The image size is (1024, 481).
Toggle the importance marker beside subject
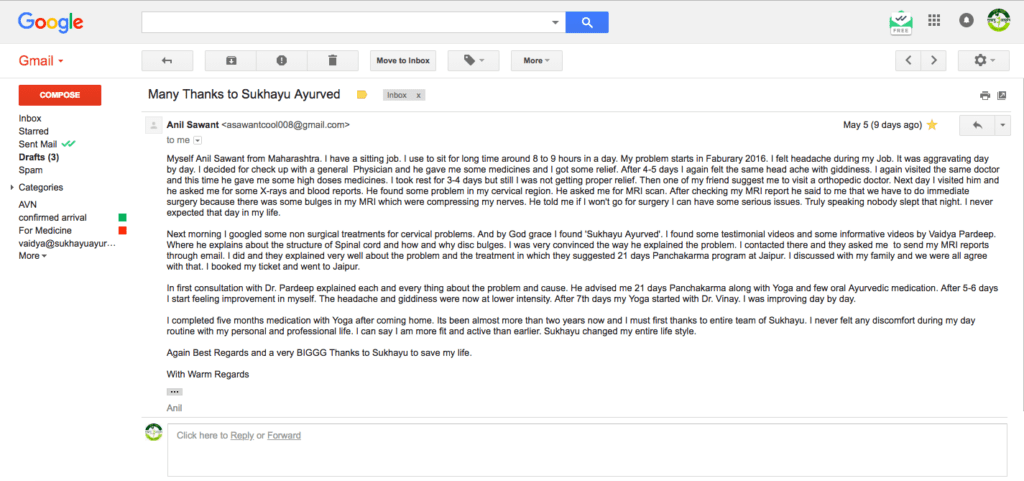click(362, 95)
